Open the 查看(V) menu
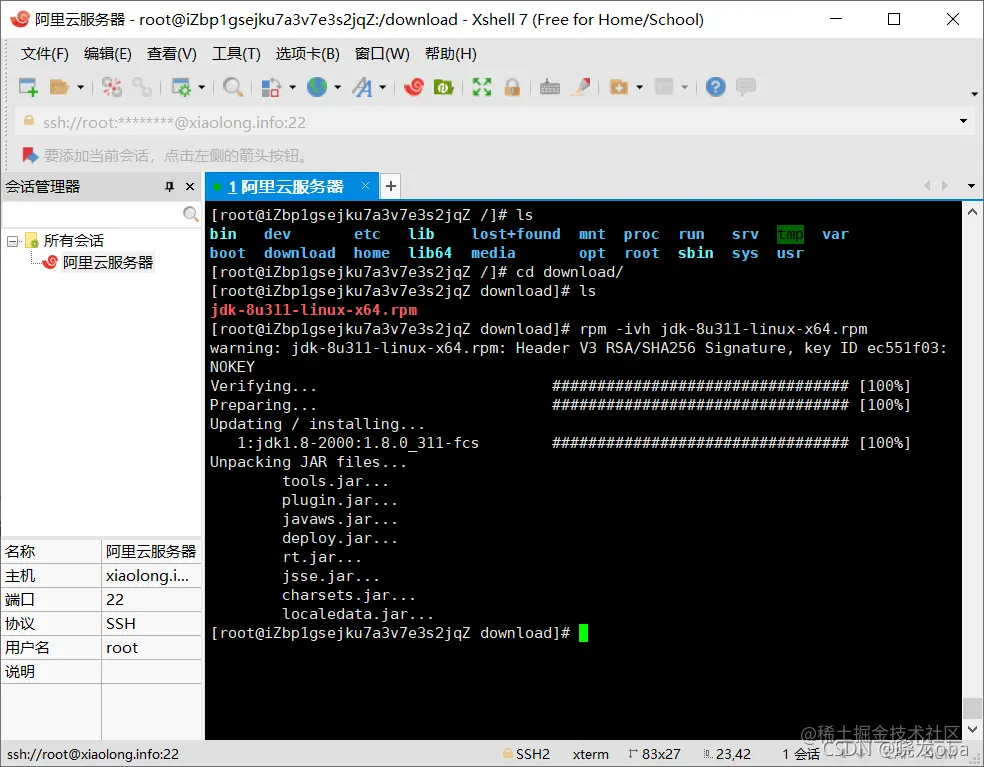Viewport: 984px width, 767px height. click(x=171, y=54)
